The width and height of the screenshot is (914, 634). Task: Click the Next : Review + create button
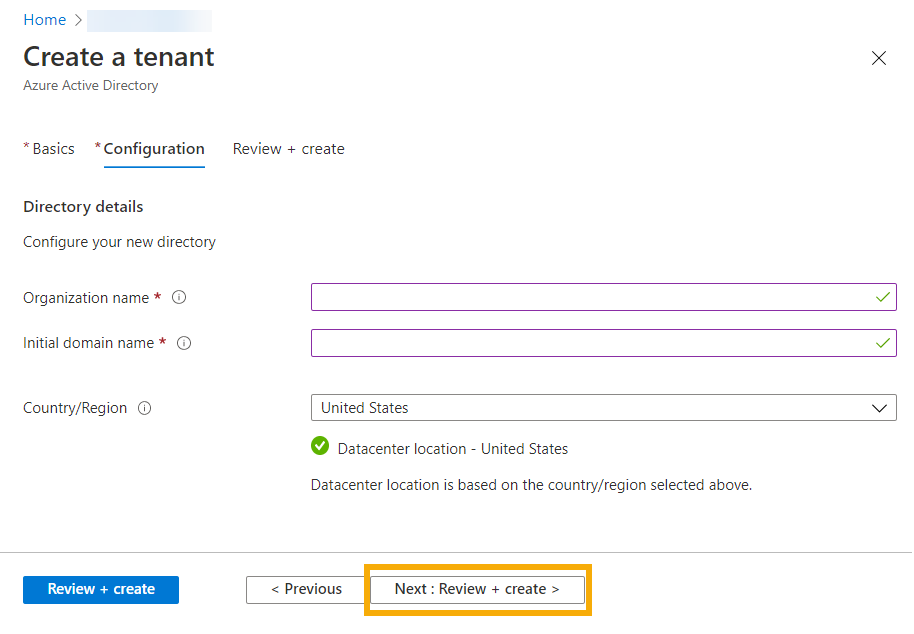(x=477, y=590)
